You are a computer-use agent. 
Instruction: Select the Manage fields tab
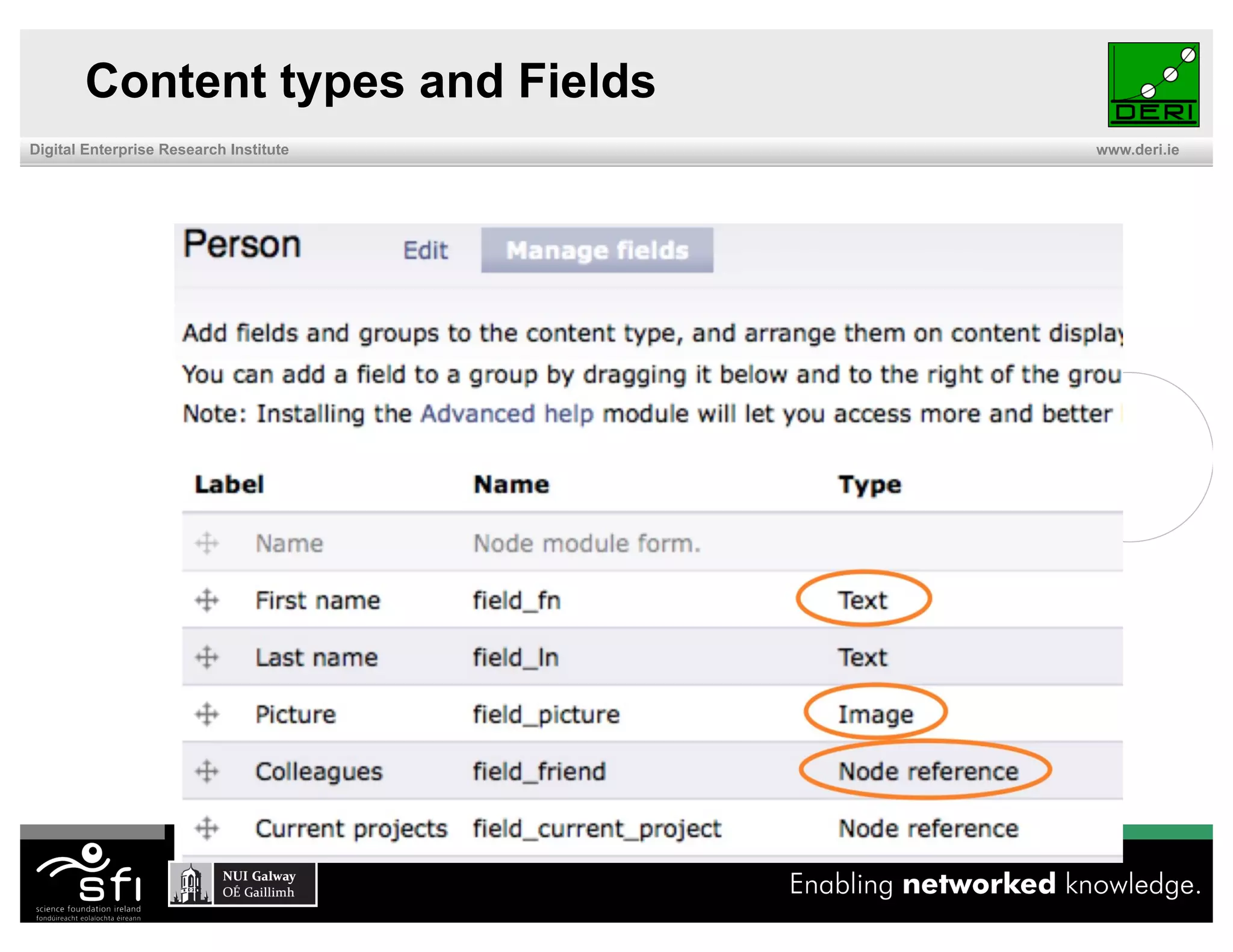(x=597, y=250)
